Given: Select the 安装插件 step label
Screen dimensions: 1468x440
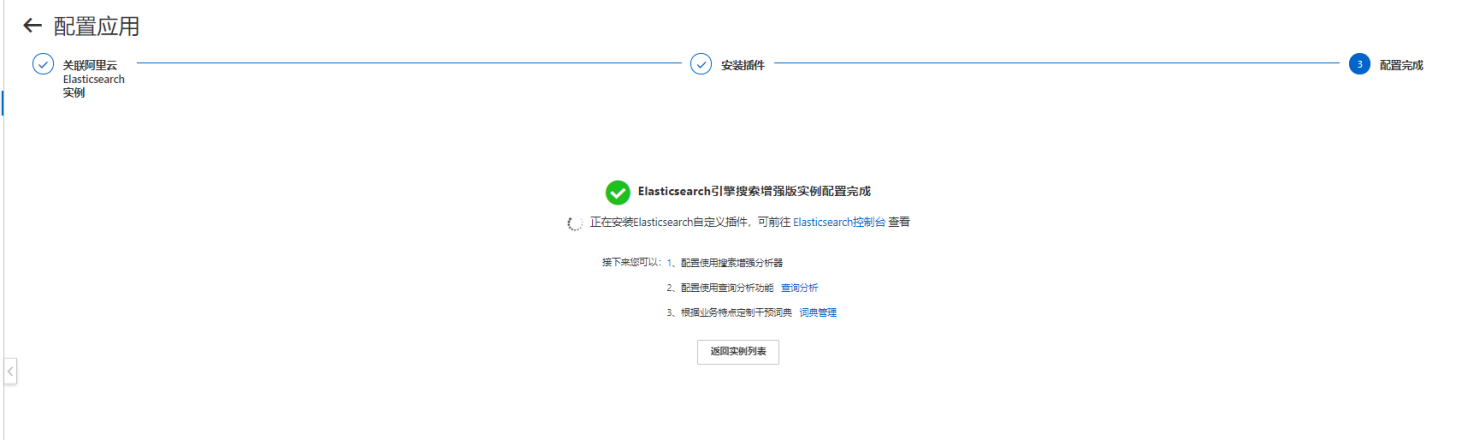Looking at the screenshot, I should pos(743,65).
